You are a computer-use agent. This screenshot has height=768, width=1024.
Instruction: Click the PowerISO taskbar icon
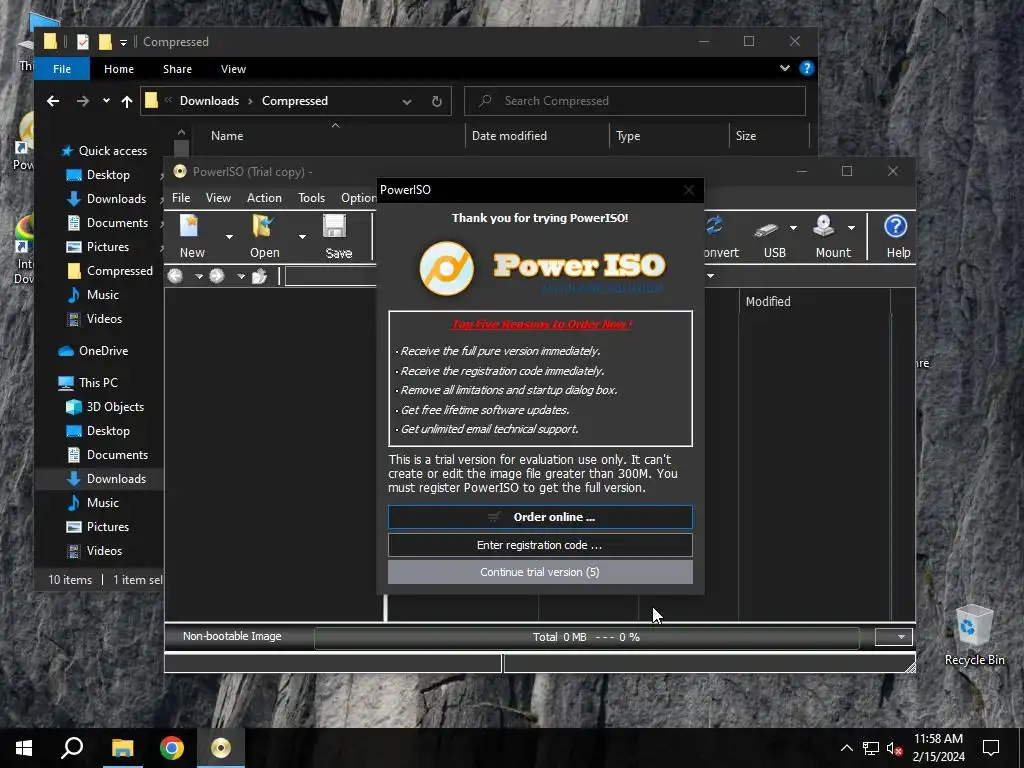coord(221,748)
